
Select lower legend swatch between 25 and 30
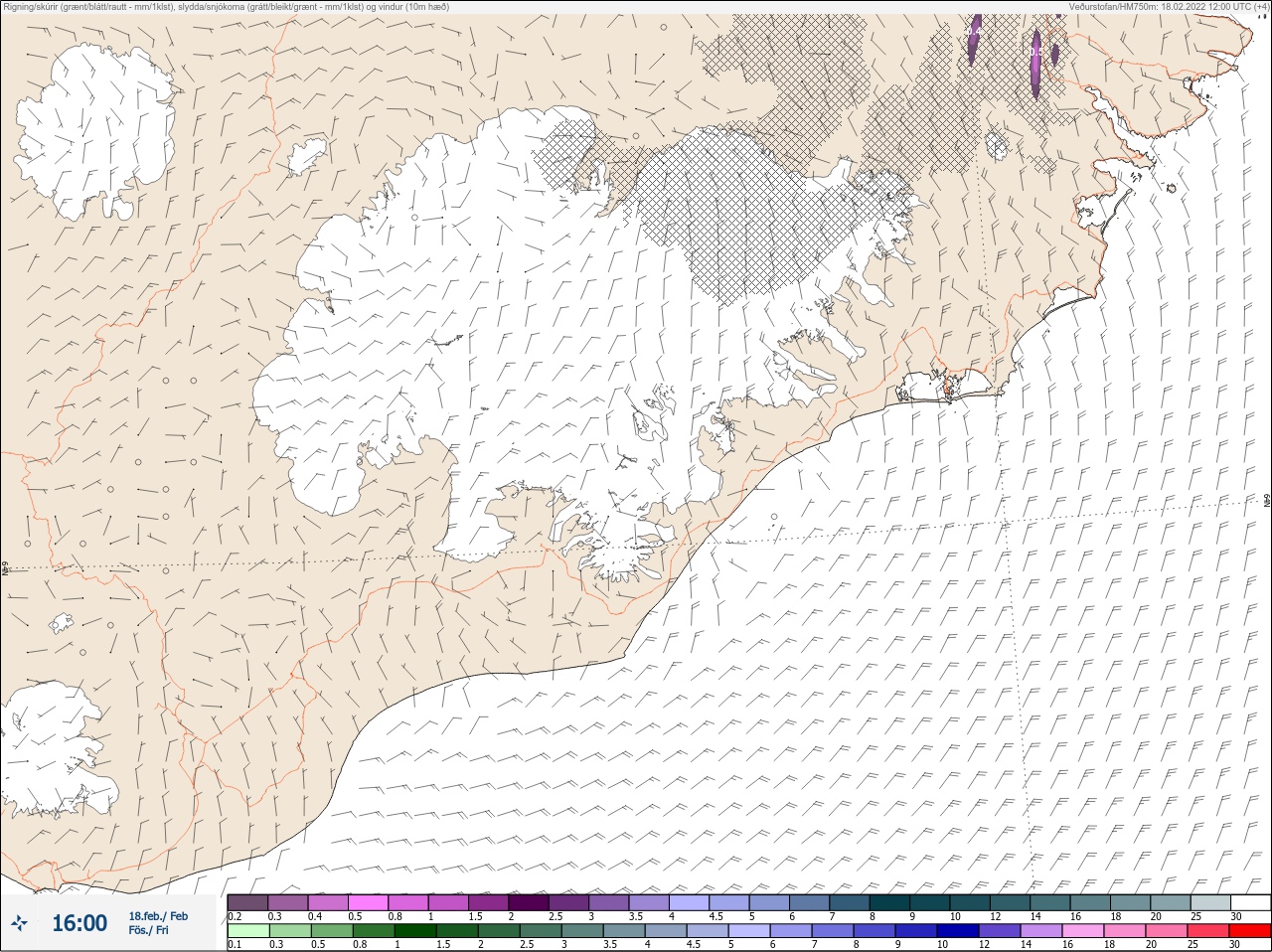click(x=1208, y=931)
